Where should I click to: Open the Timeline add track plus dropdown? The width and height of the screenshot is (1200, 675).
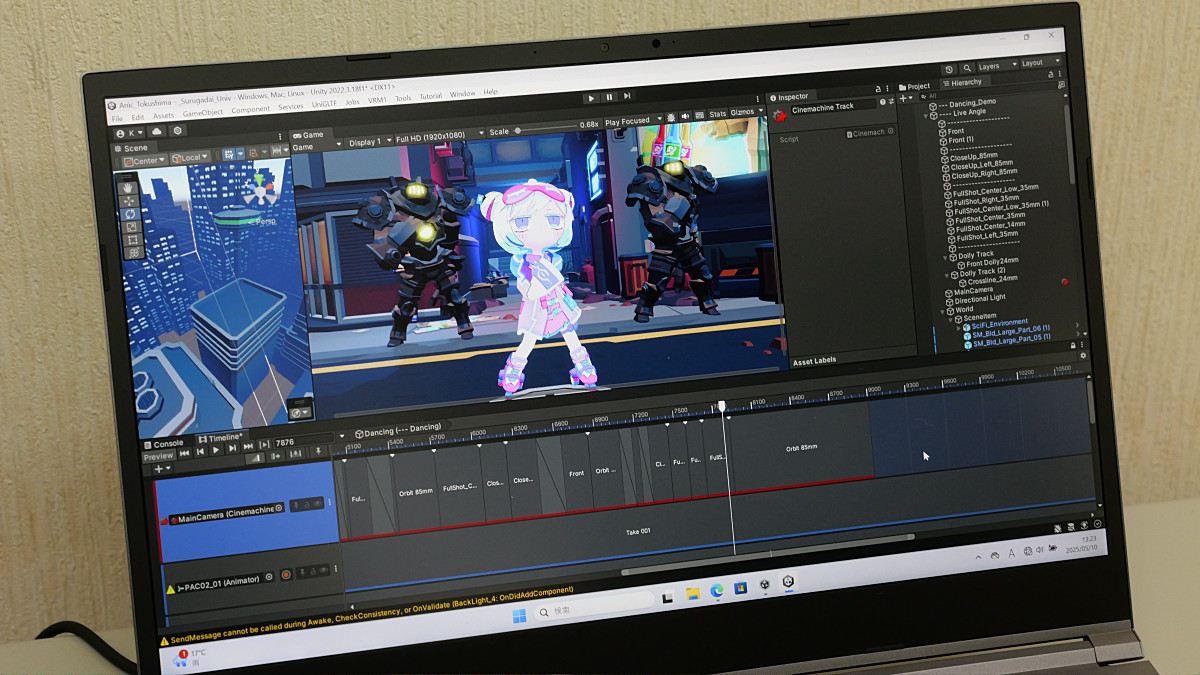[162, 469]
